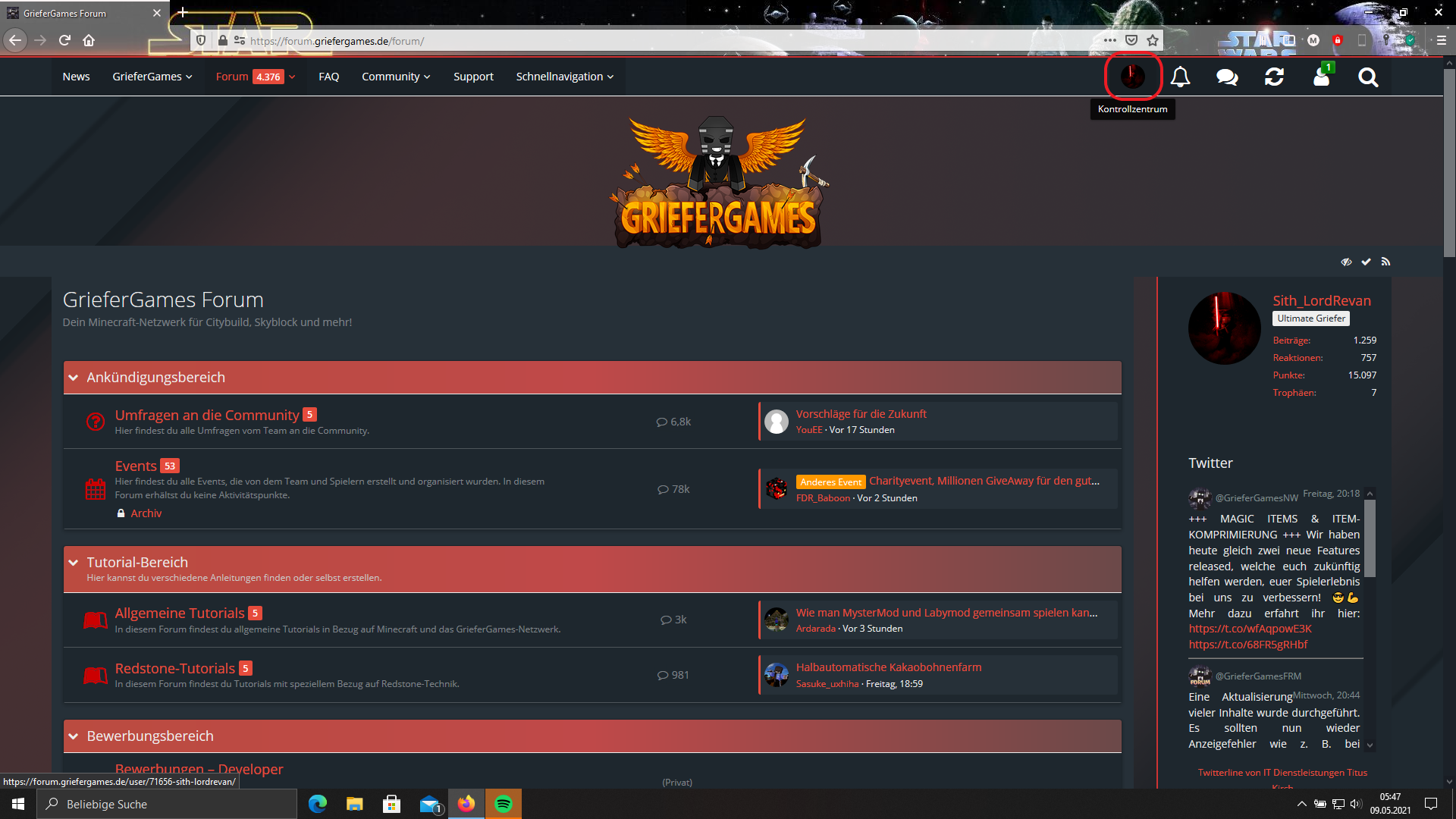This screenshot has height=819, width=1456.
Task: Go to the Firefox home page
Action: (89, 40)
